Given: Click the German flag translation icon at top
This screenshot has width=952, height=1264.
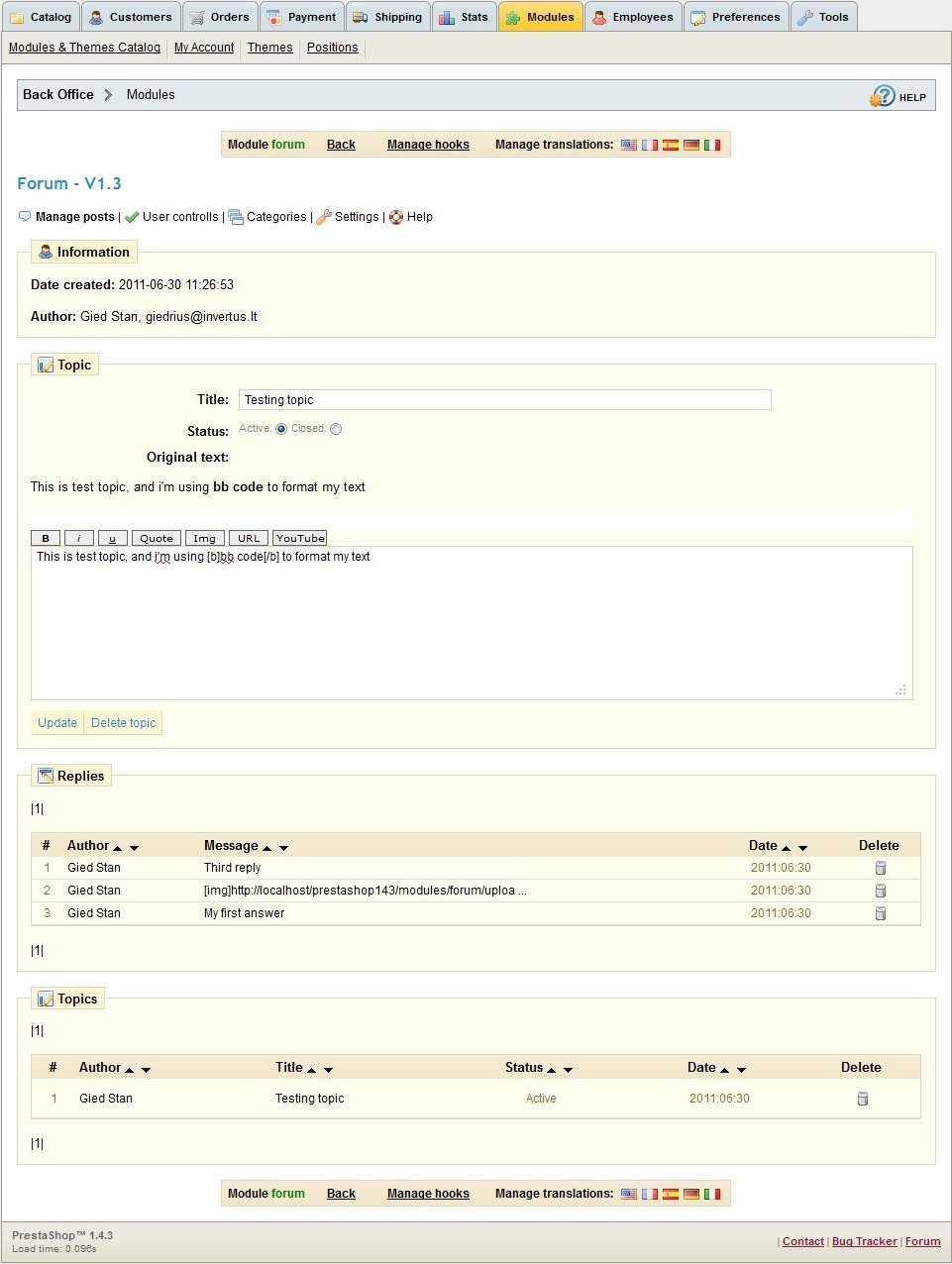Looking at the screenshot, I should (691, 145).
